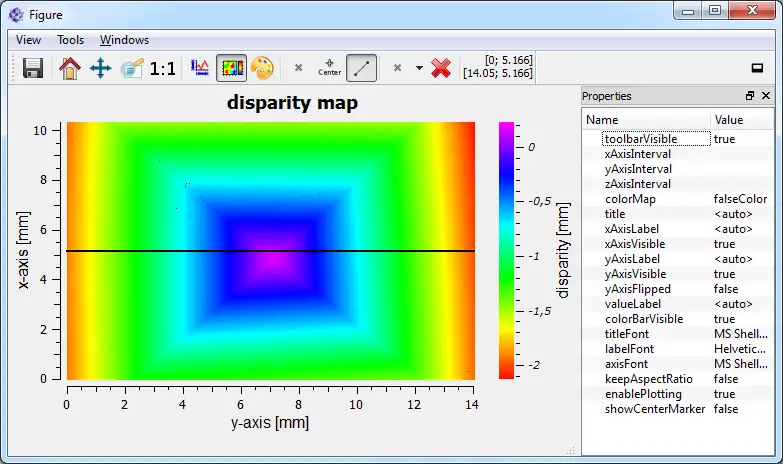This screenshot has height=464, width=783.
Task: Toggle the yAxisFlipped false value
Action: [726, 289]
